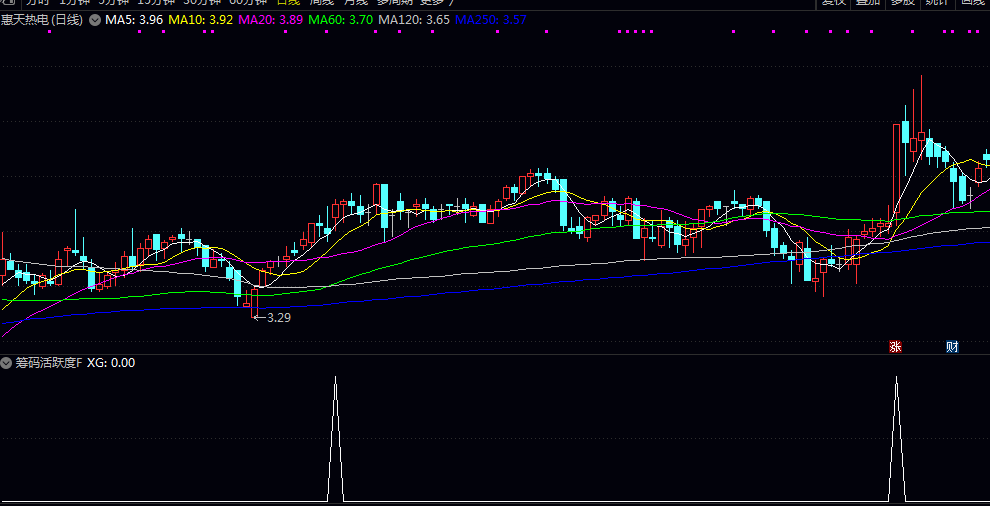This screenshot has width=990, height=506.
Task: Click the first spike in 筹码活跃度F panel
Action: coord(335,440)
